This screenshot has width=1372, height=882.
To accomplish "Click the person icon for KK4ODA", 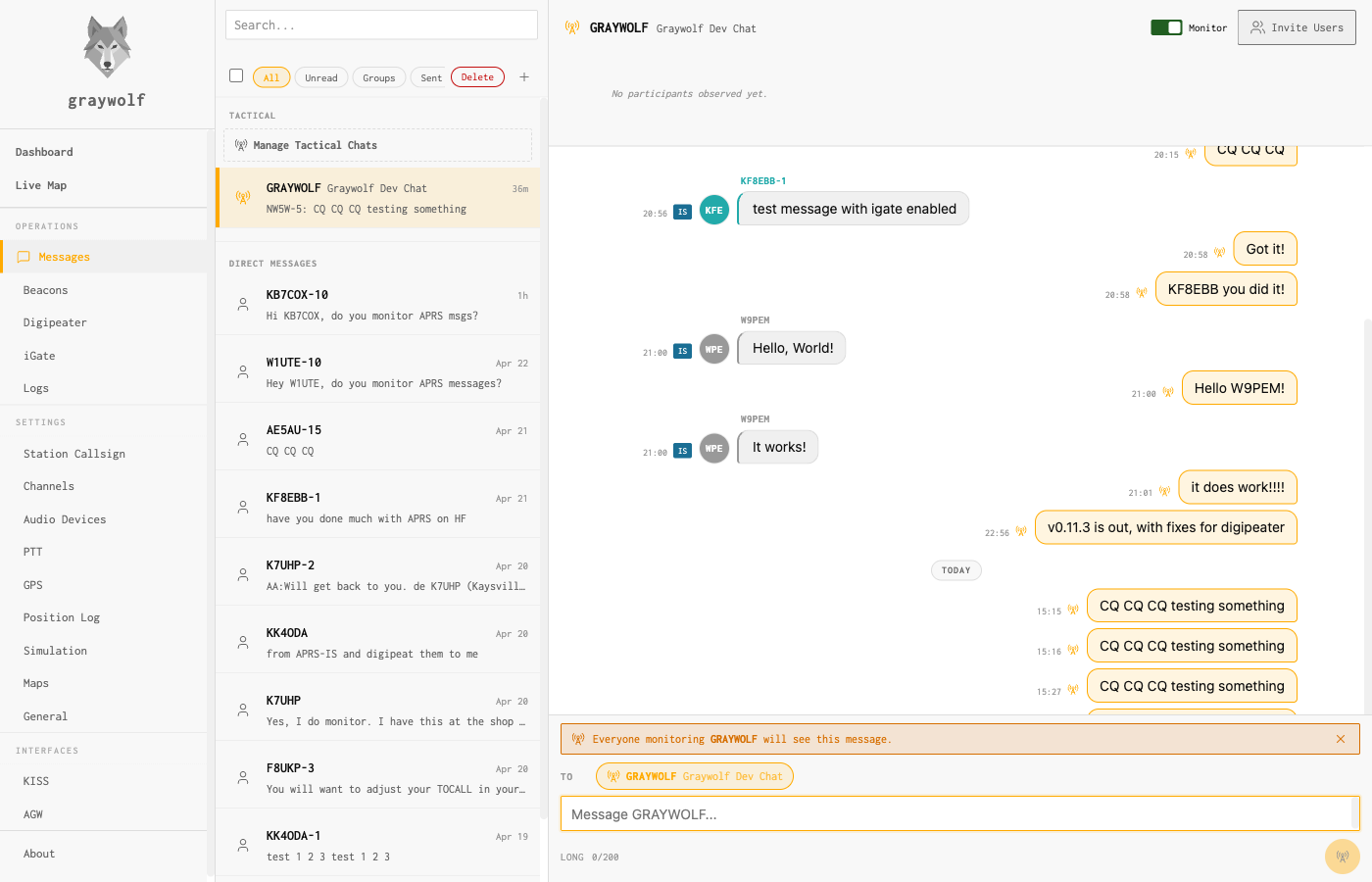I will click(x=243, y=643).
